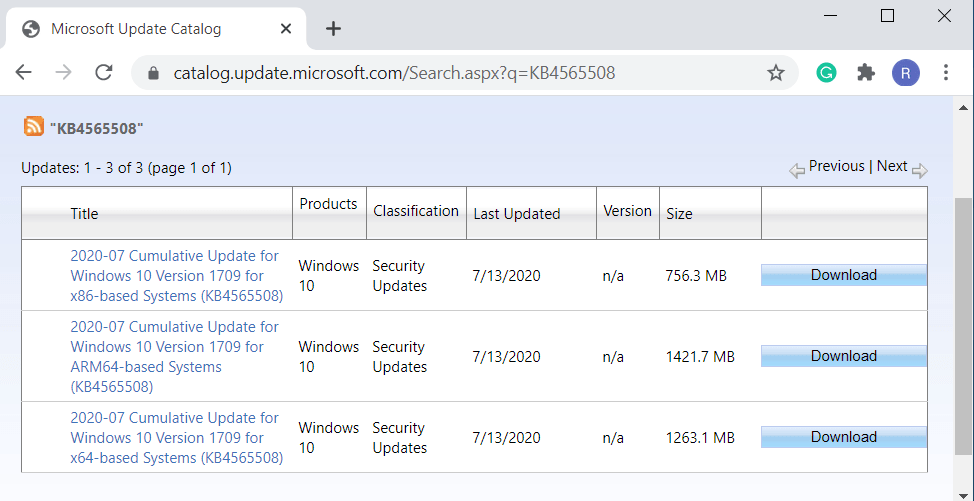974x501 pixels.
Task: Click the "KB4565508" search heading text
Action: pyautogui.click(x=97, y=129)
